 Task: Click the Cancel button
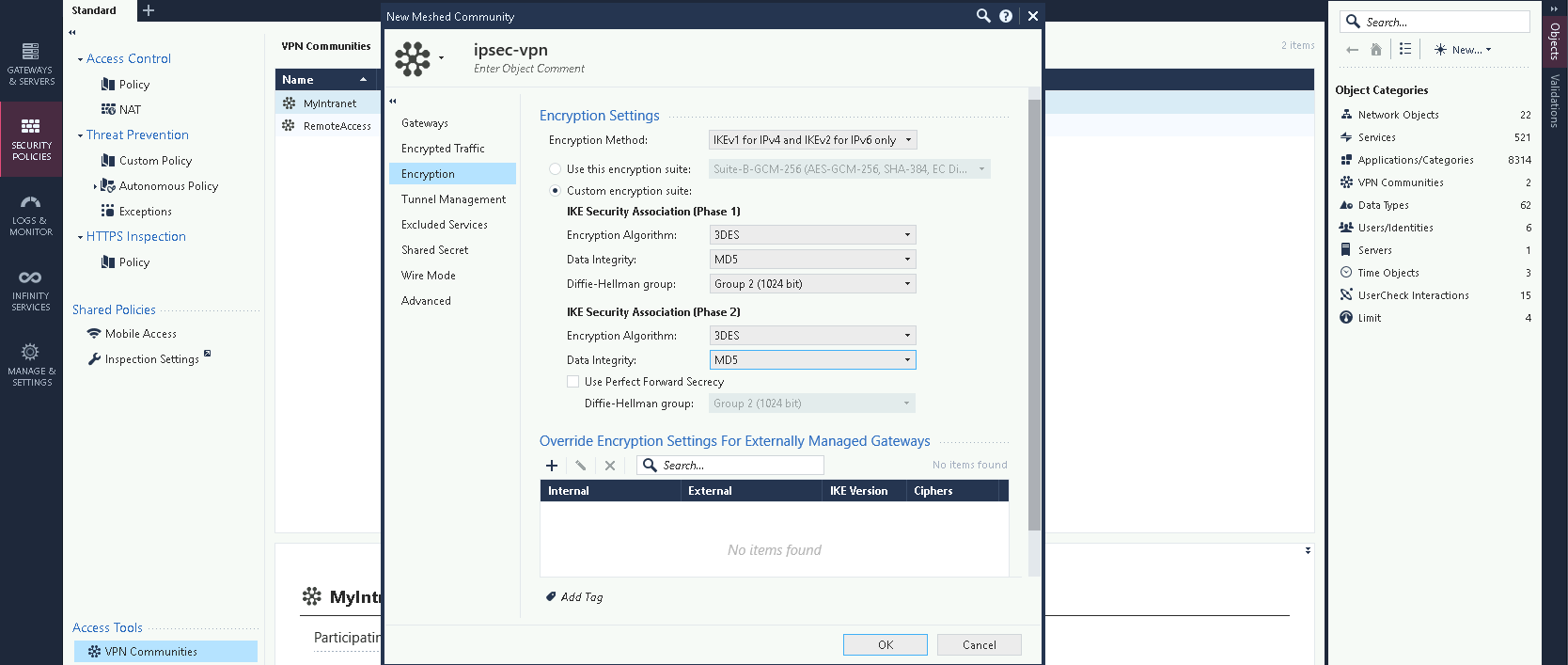pos(979,645)
